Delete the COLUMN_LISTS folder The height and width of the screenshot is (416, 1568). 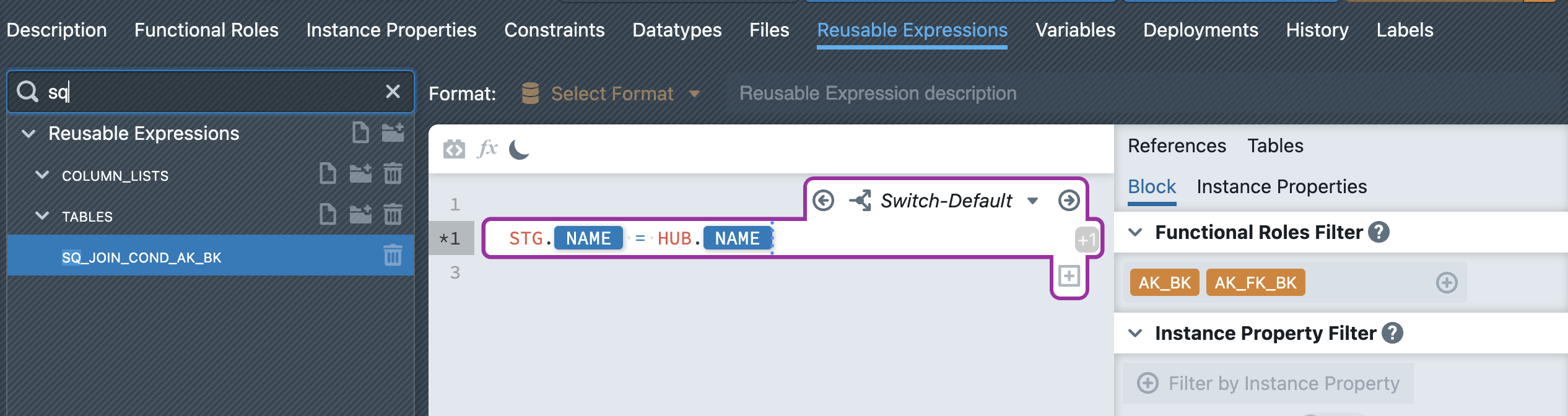point(393,174)
